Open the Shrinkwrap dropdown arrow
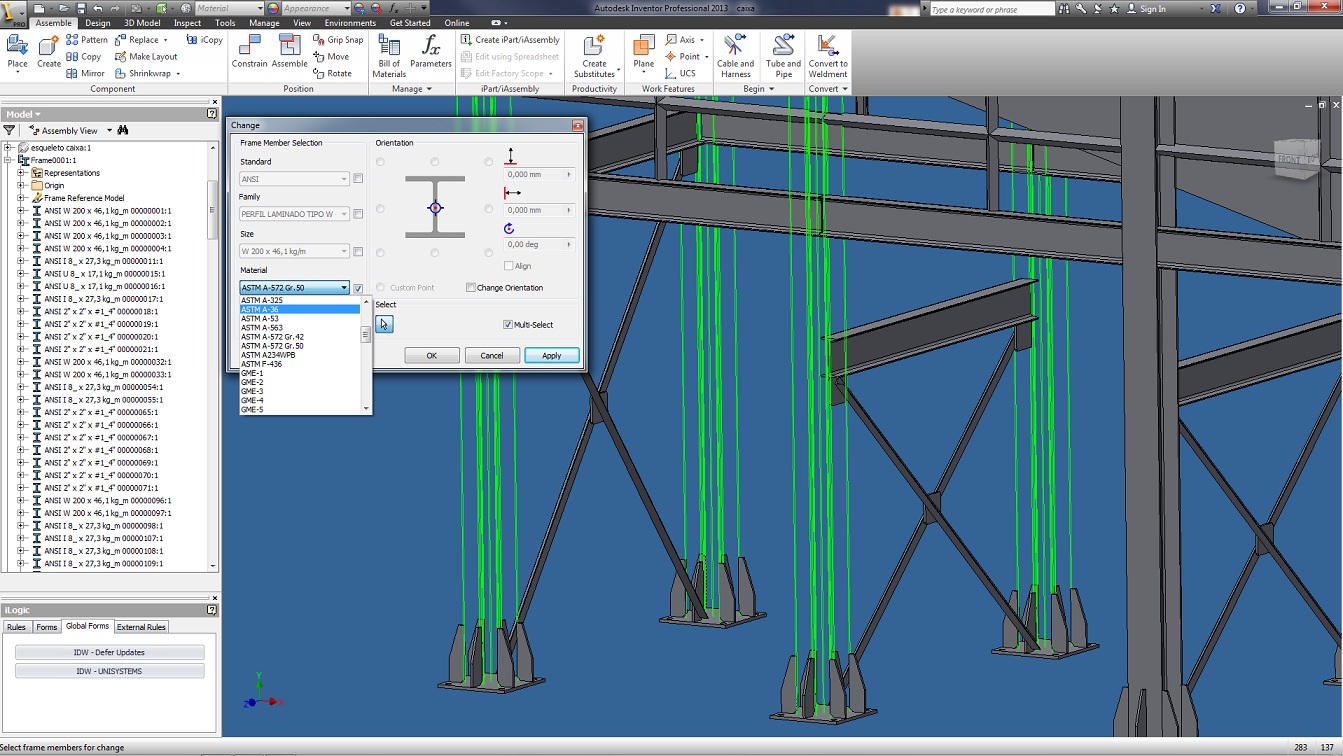Screen dimensions: 1343x756 coord(178,74)
